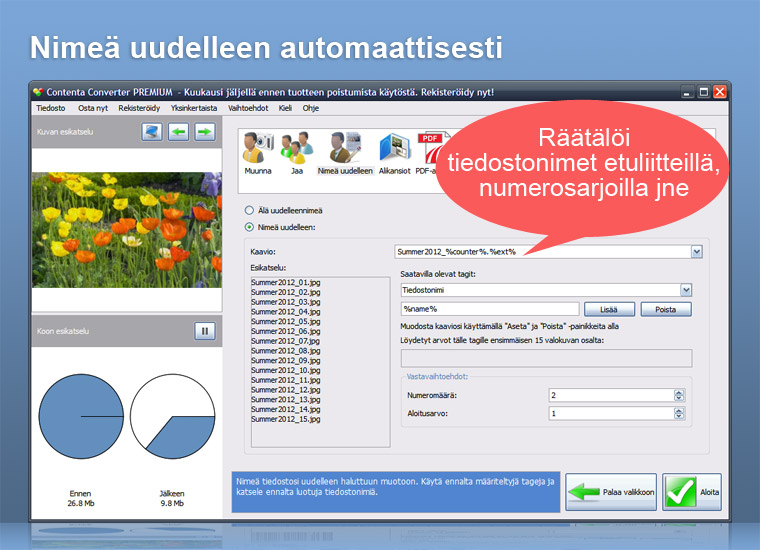
Task: Click the Kaavio pattern text field
Action: [x=543, y=251]
